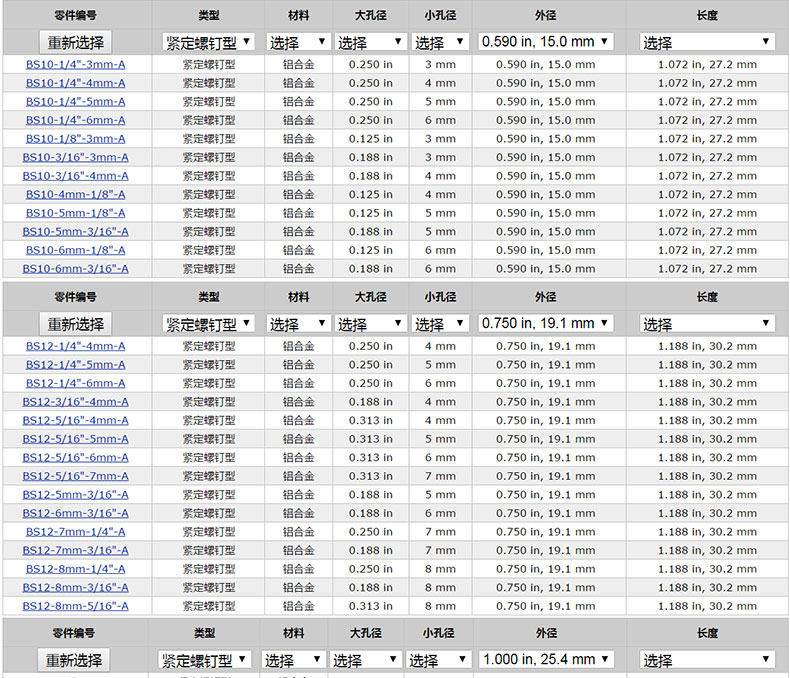Open part link BS12-8mm-5/16"-A
The width and height of the screenshot is (790, 678).
coord(76,606)
